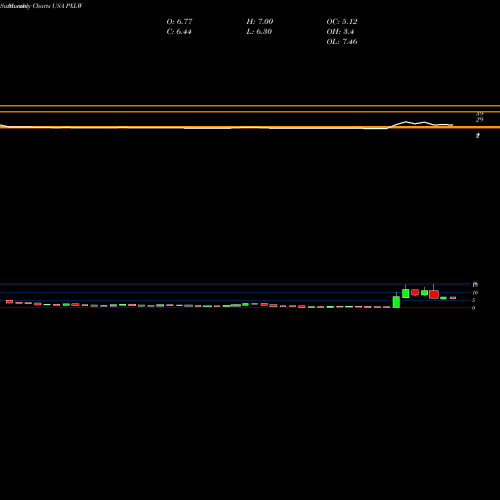Select axis label 10 on candlestick scale

pos(475,293)
